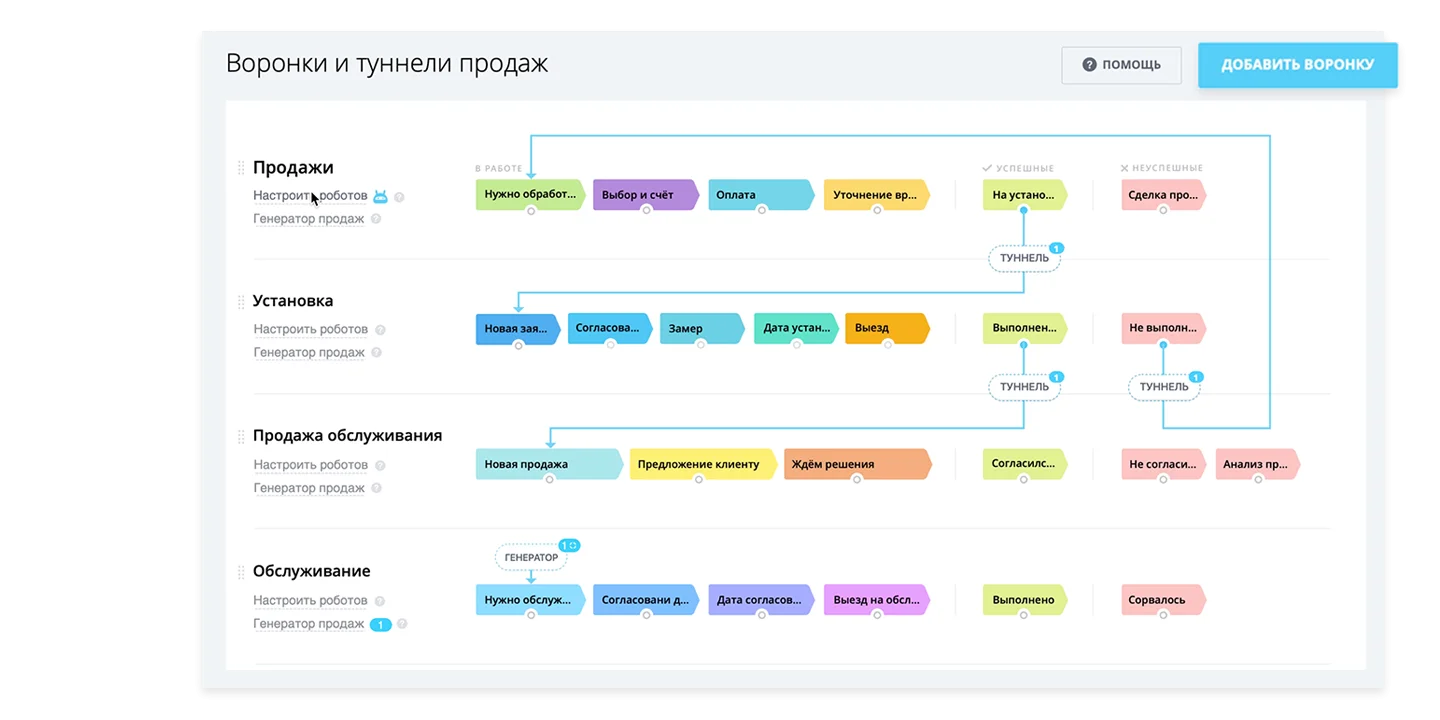Select the Оплата stage
Image resolution: width=1440 pixels, height=720 pixels.
(x=762, y=195)
